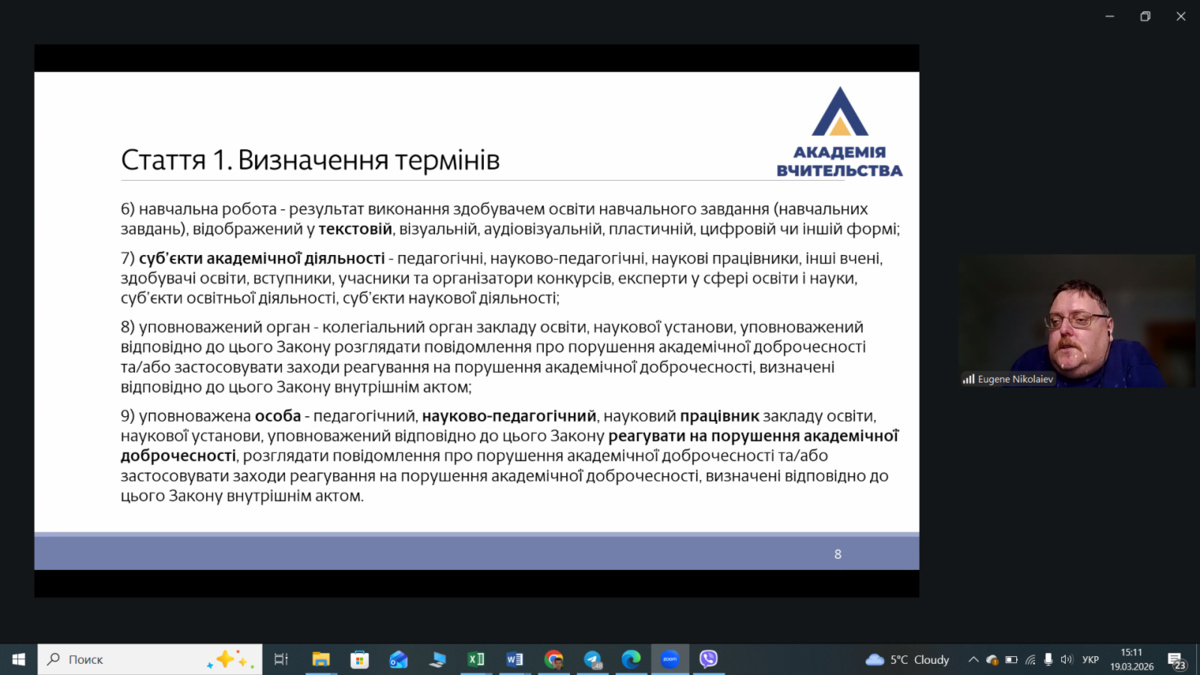Switch the УКР keyboard language
The image size is (1200, 675).
[x=1091, y=660]
